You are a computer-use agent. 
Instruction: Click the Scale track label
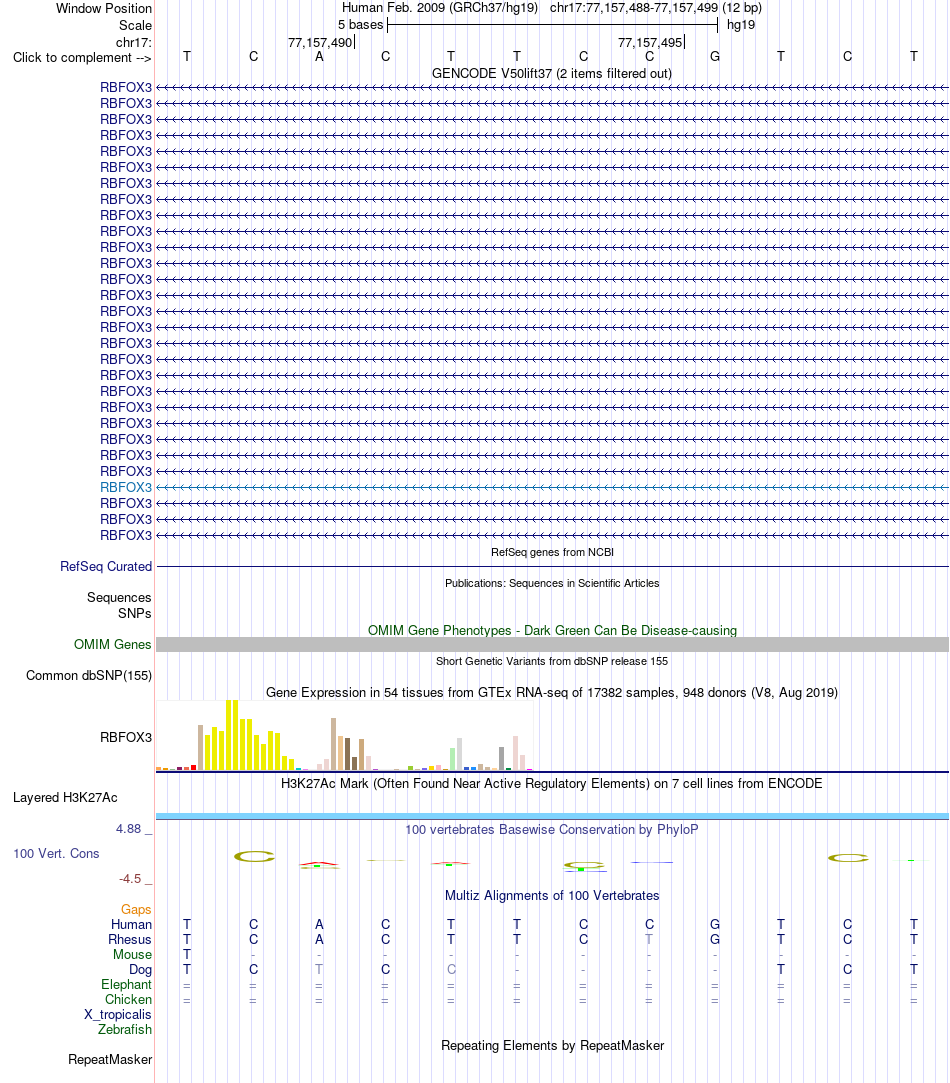coord(135,25)
